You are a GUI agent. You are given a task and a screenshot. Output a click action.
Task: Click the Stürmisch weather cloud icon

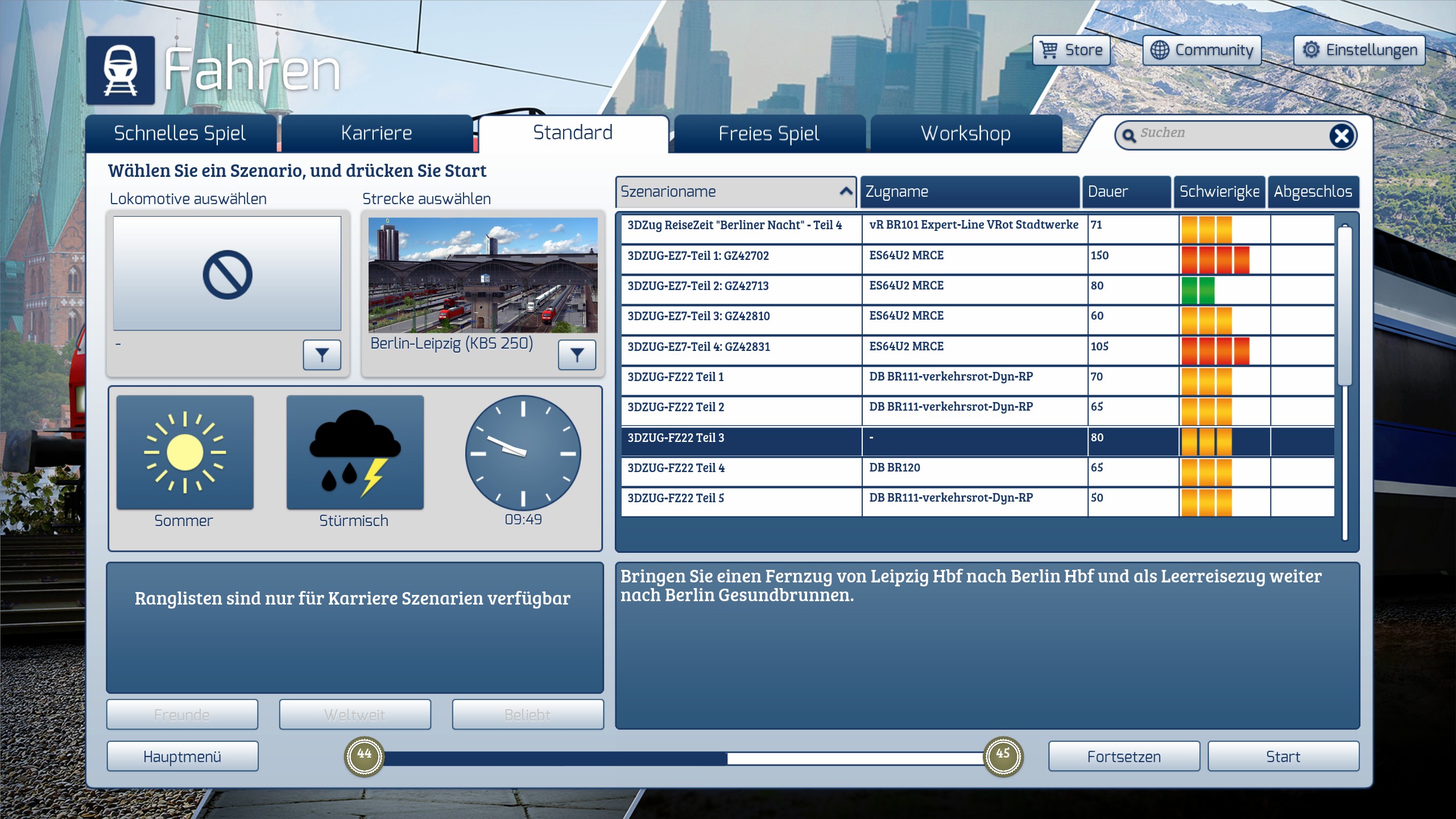(355, 452)
